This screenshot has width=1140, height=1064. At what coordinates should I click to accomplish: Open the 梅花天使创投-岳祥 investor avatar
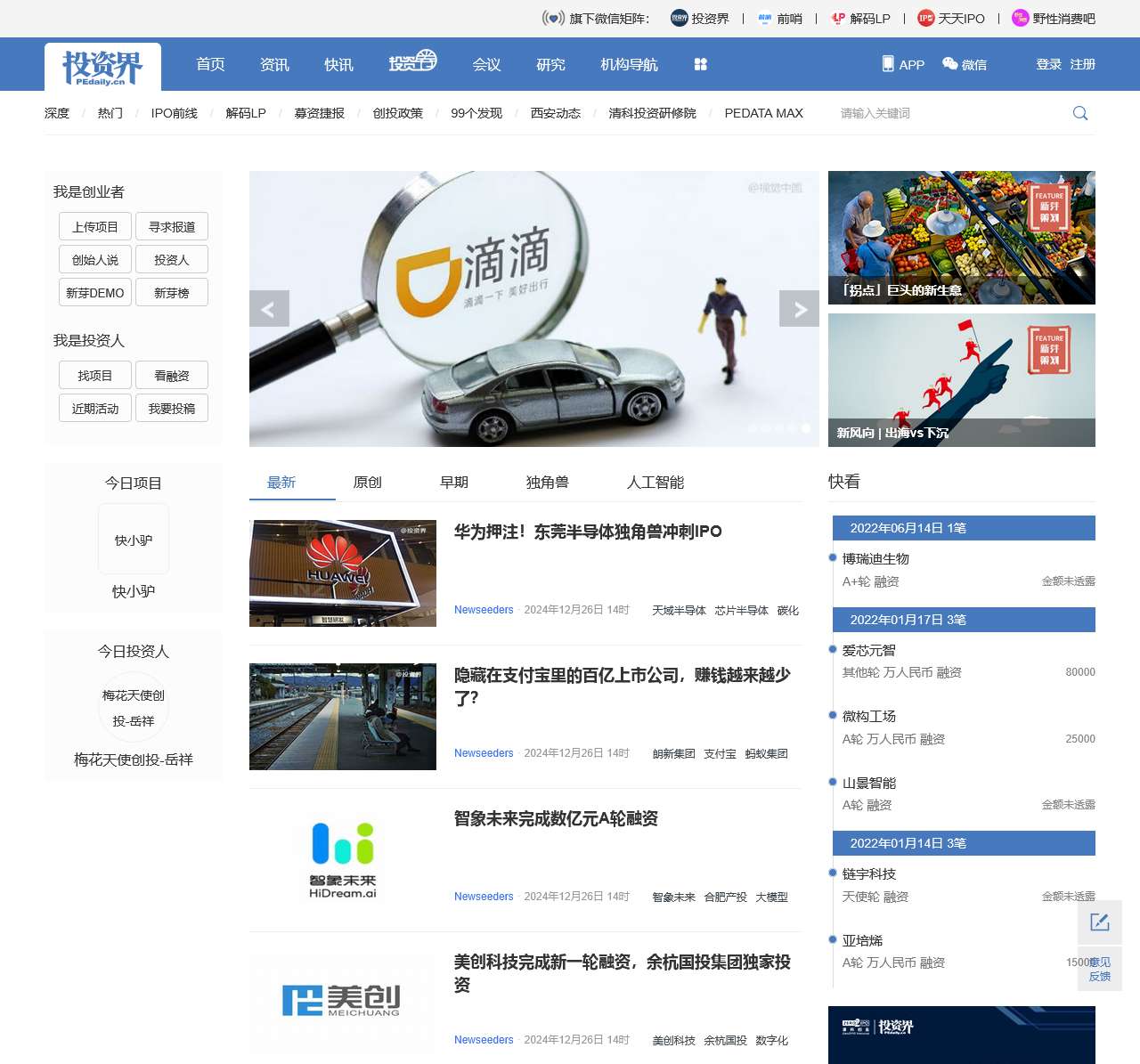134,708
